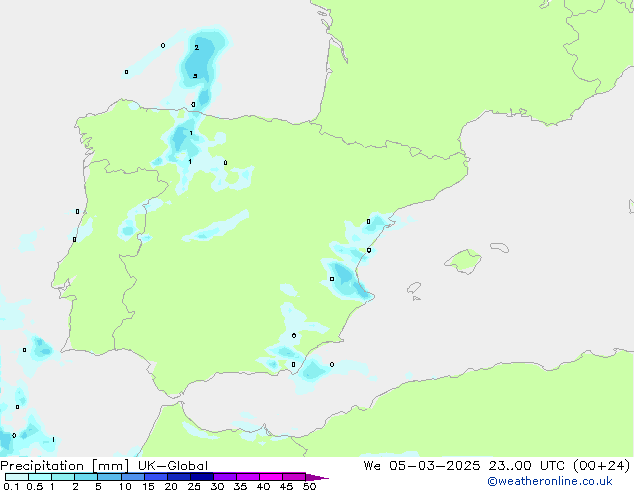Click the Ibiza island outline
Viewport: 634px width, 490px height.
pyautogui.click(x=414, y=288)
